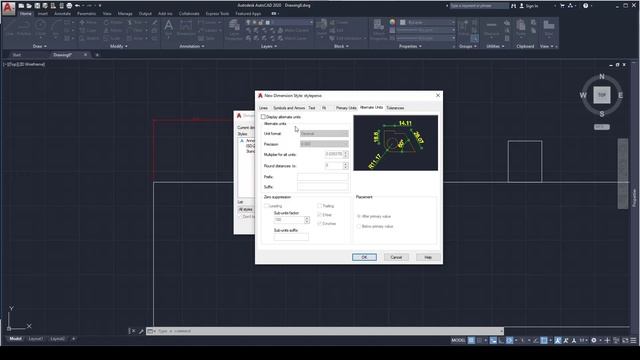640x360 pixels.
Task: Switch to Symbols and Arrows tab
Action: [x=289, y=108]
